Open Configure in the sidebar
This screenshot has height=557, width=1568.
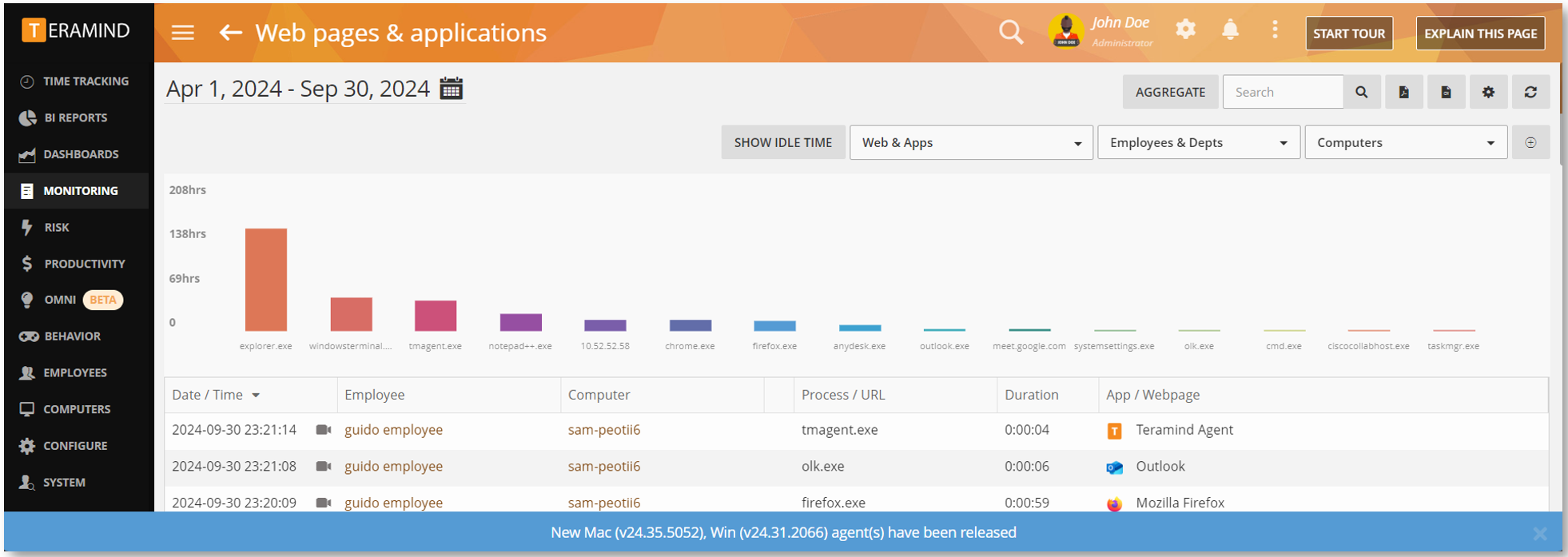[77, 446]
